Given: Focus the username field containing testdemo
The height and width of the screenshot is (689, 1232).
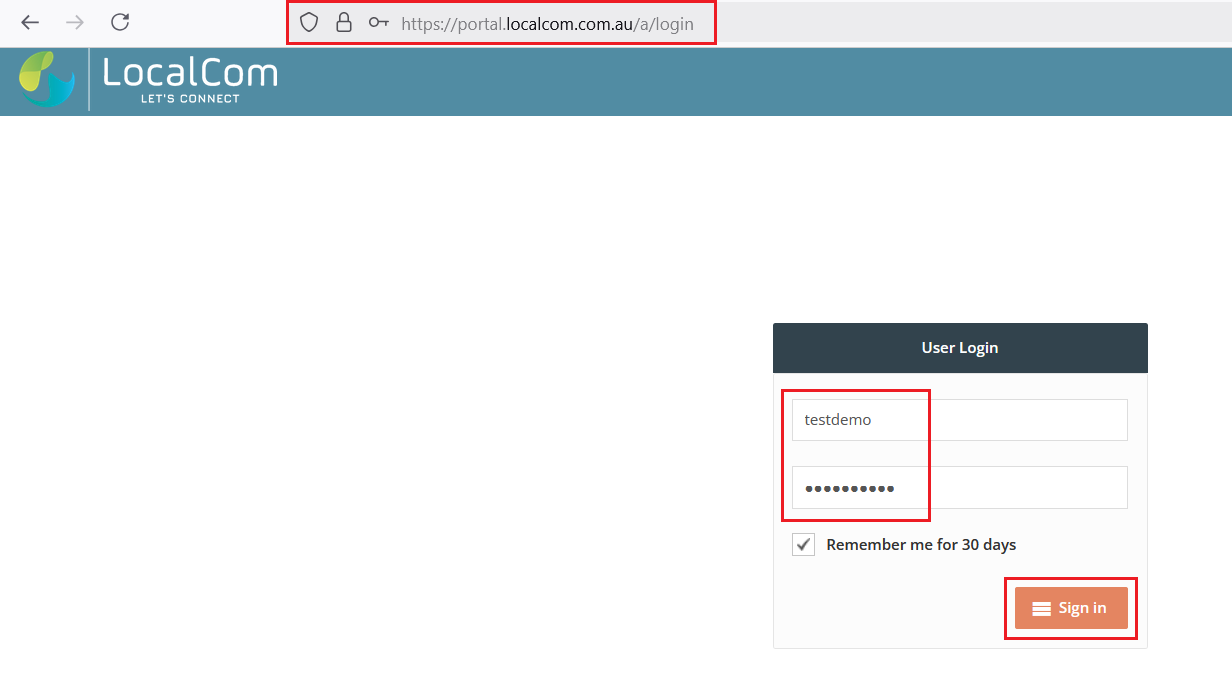Looking at the screenshot, I should tap(959, 420).
